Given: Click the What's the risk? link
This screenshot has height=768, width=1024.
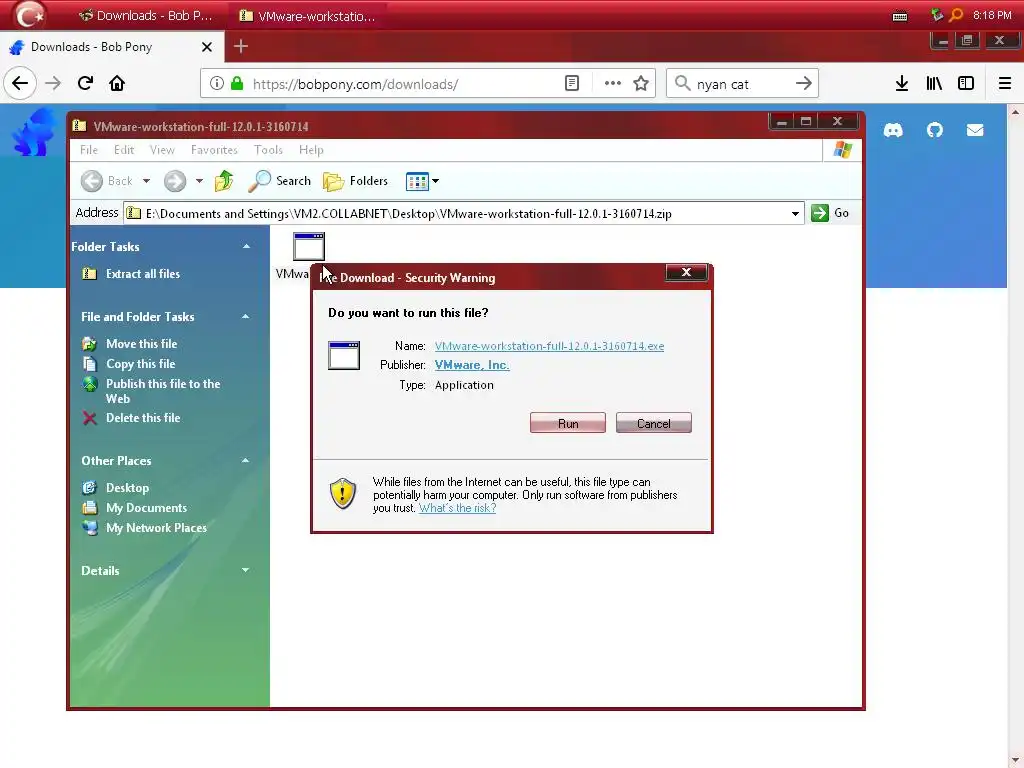Looking at the screenshot, I should point(457,508).
